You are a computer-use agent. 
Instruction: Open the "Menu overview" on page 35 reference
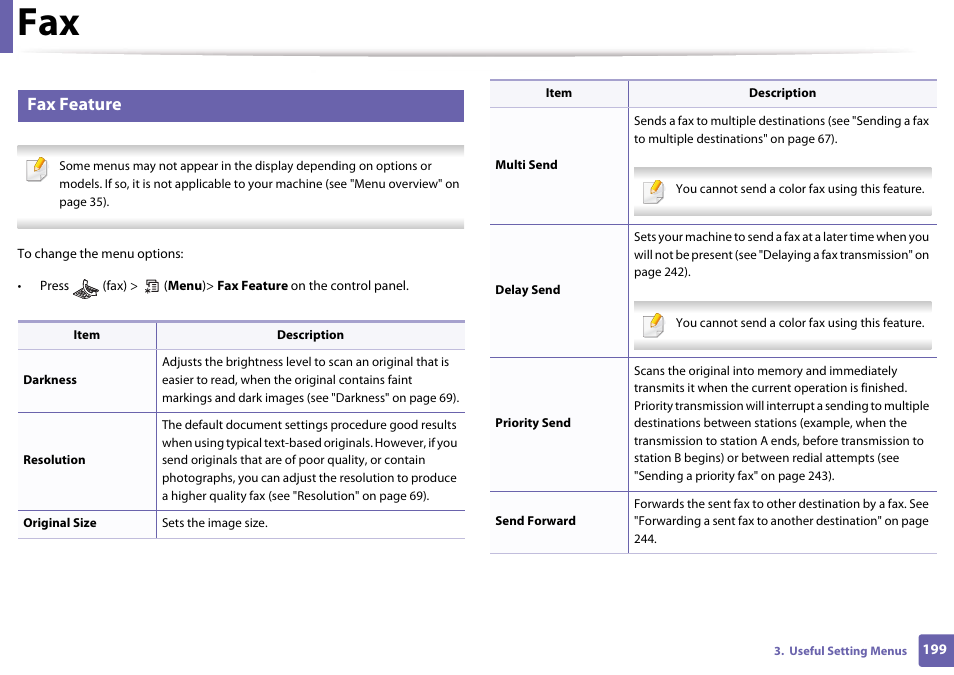[x=259, y=192]
